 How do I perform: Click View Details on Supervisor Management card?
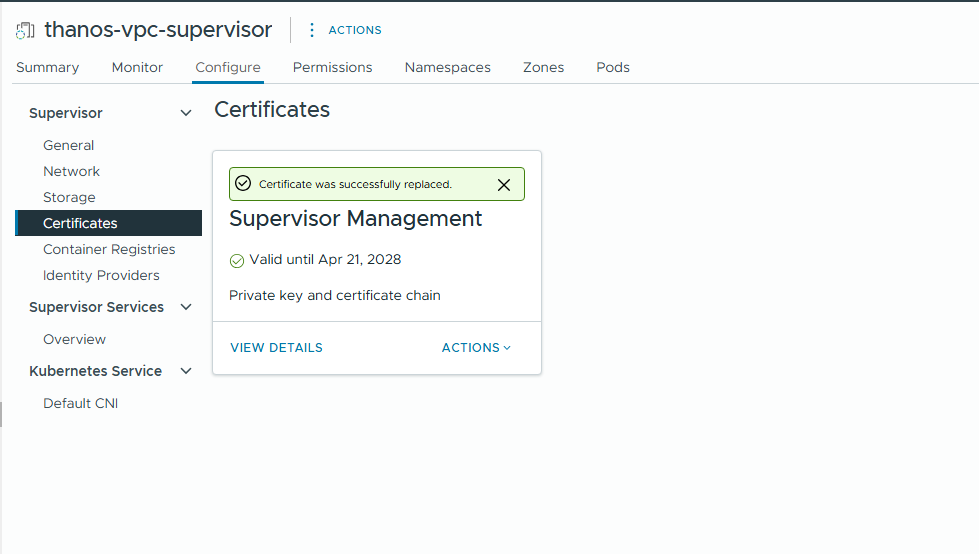[276, 348]
